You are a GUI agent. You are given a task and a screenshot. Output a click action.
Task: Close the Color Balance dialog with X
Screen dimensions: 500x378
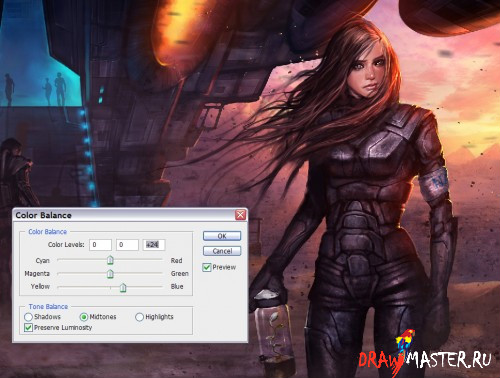[240, 215]
